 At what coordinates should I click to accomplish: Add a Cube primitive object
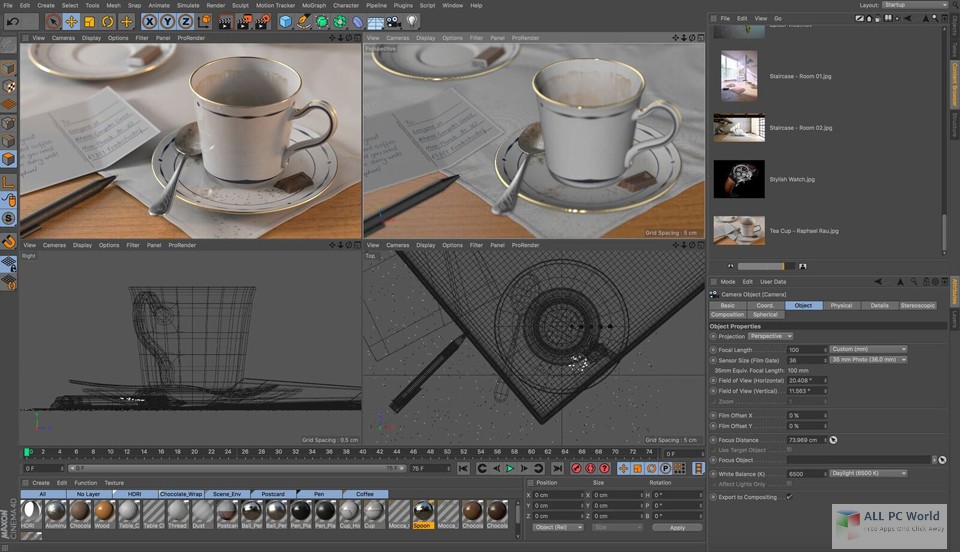(x=285, y=21)
